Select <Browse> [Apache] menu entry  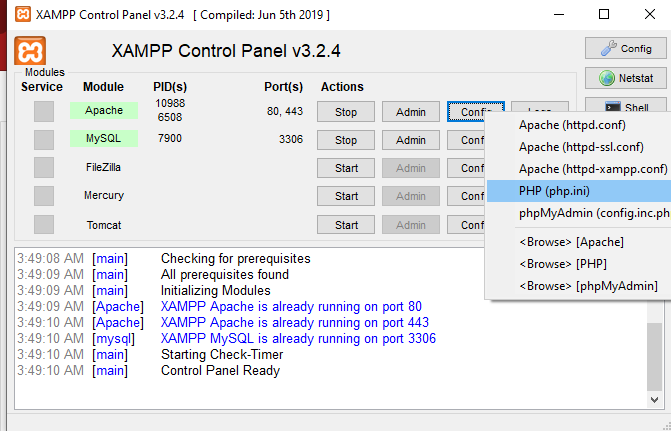point(579,242)
